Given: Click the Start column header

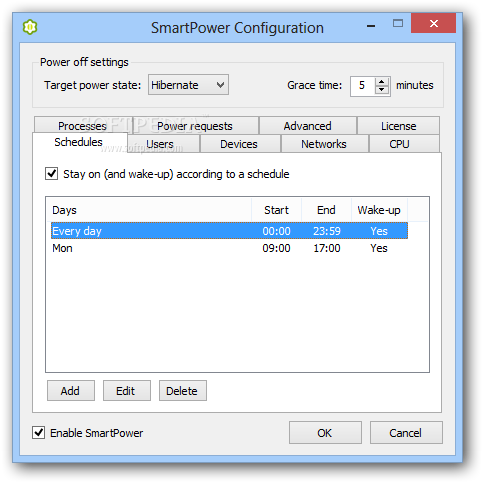Looking at the screenshot, I should coord(277,210).
